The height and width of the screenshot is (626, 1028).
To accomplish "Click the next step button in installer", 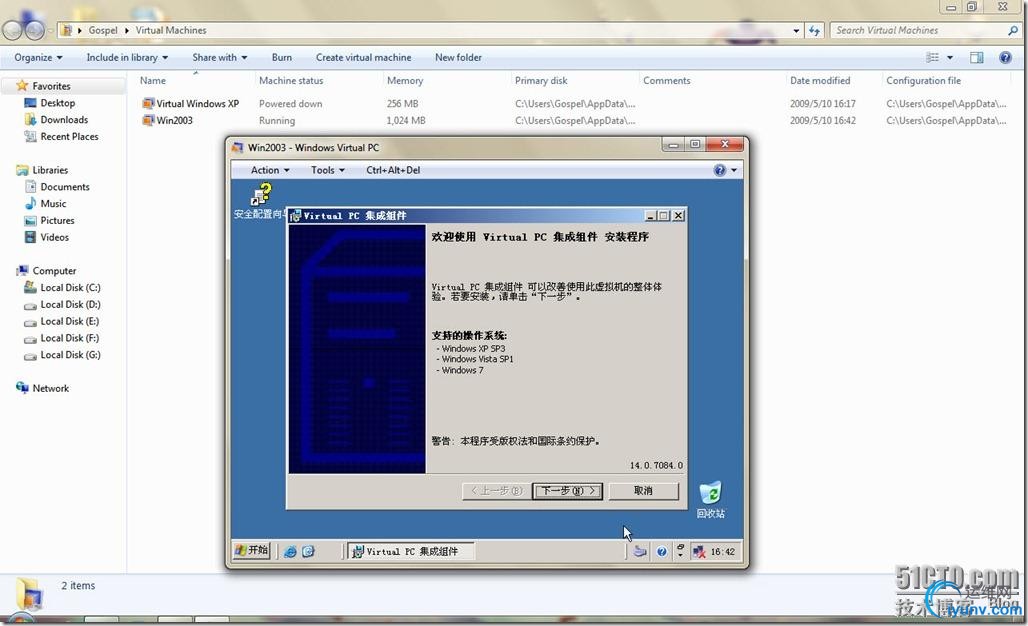I will [x=568, y=490].
